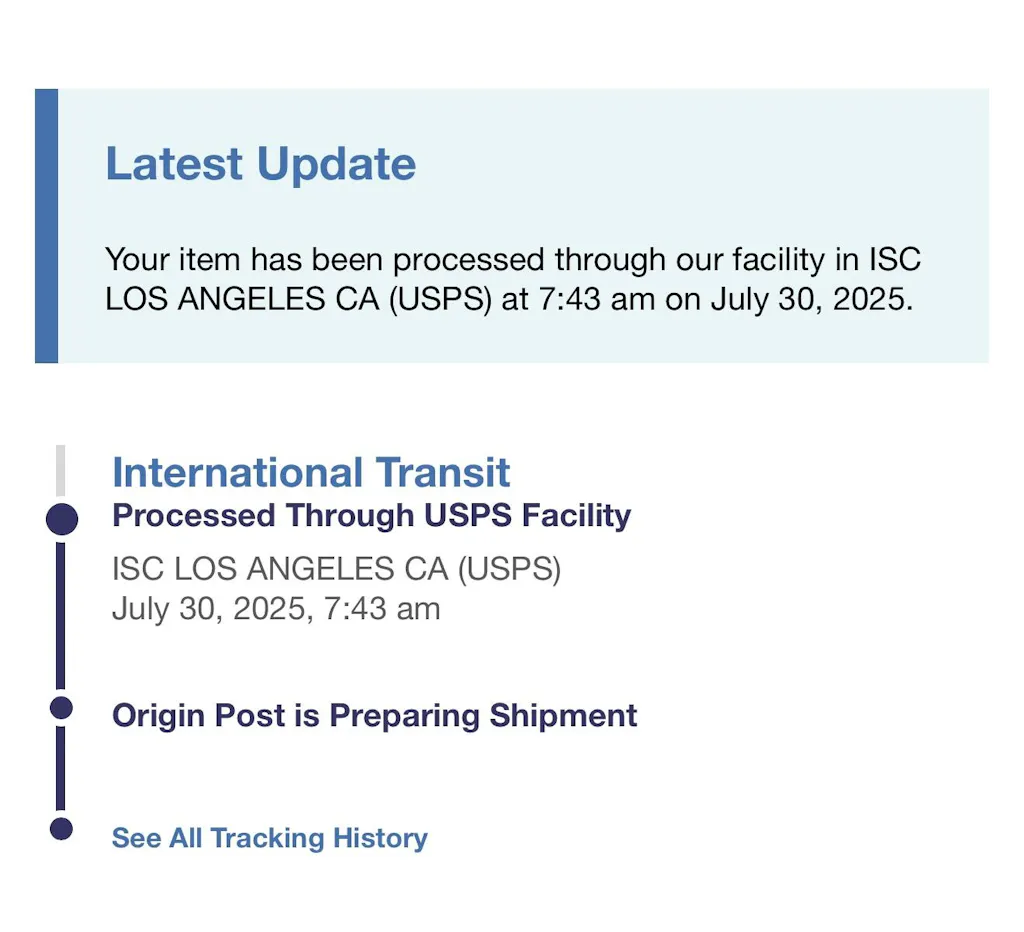This screenshot has height=932, width=1024.
Task: Select the dot next to Processed Through USPS Facility
Action: tap(62, 519)
